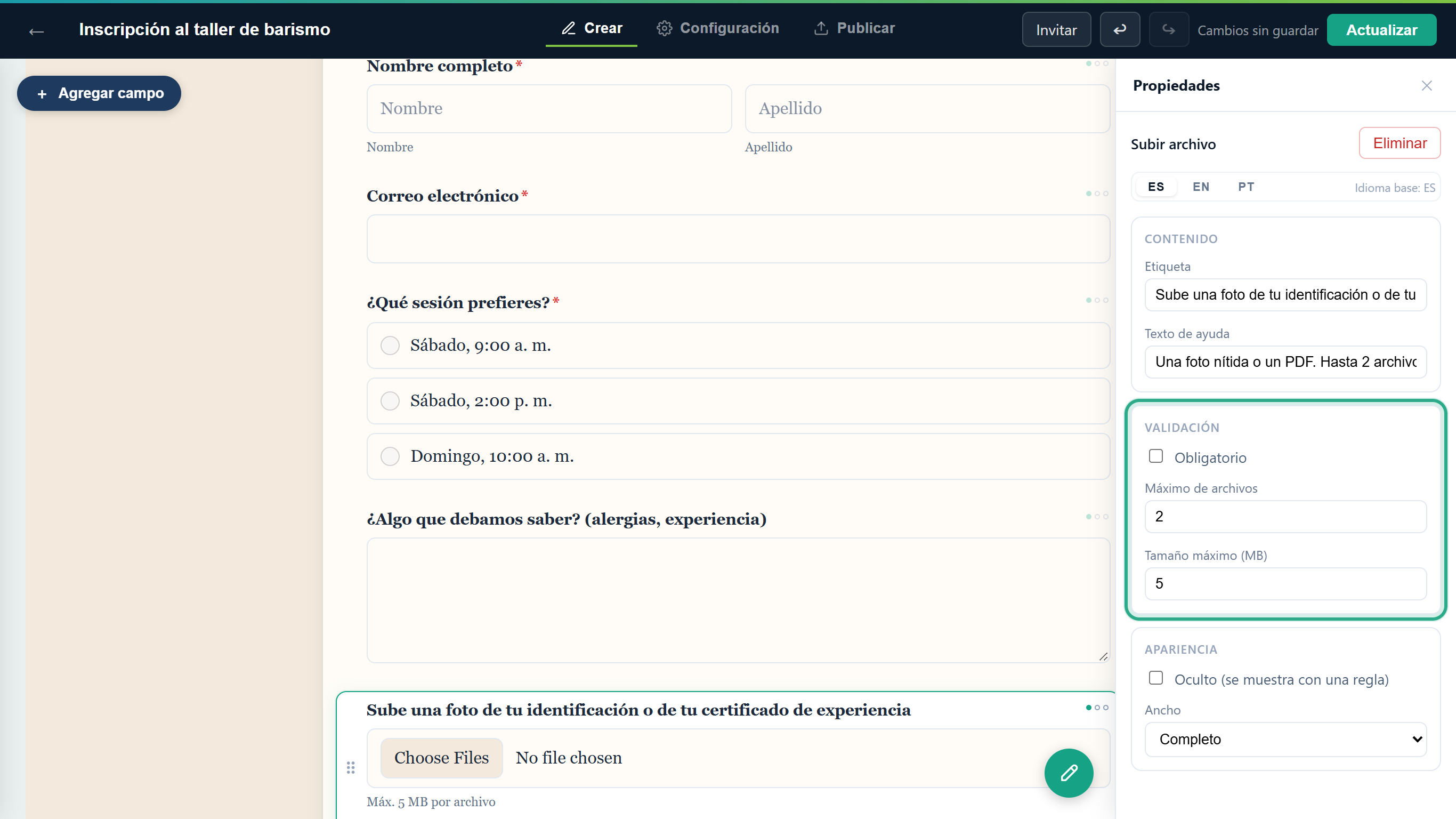Click Agregar campo button
Screen dimensions: 1456x819
pyautogui.click(x=99, y=93)
